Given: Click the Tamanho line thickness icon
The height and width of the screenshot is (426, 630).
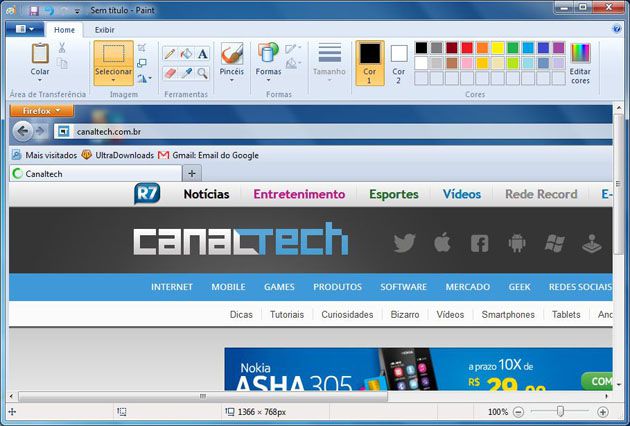Looking at the screenshot, I should pyautogui.click(x=329, y=53).
